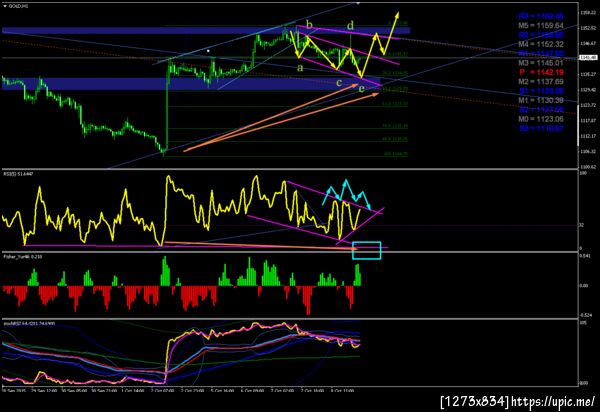Click the Fisher_Yur4ik indicator label
The height and width of the screenshot is (412, 600).
click(23, 257)
